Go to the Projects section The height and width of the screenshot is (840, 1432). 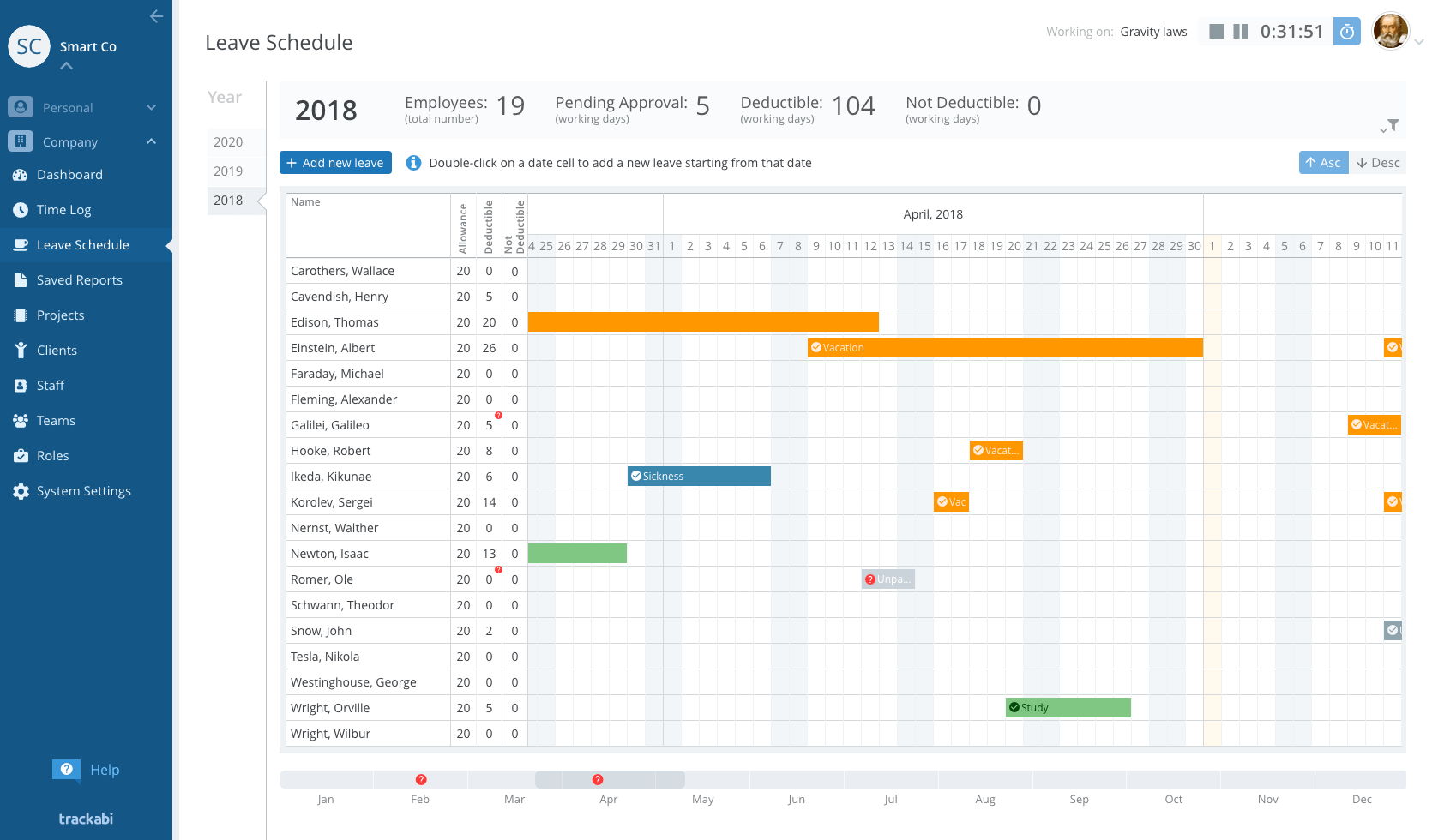(x=60, y=315)
